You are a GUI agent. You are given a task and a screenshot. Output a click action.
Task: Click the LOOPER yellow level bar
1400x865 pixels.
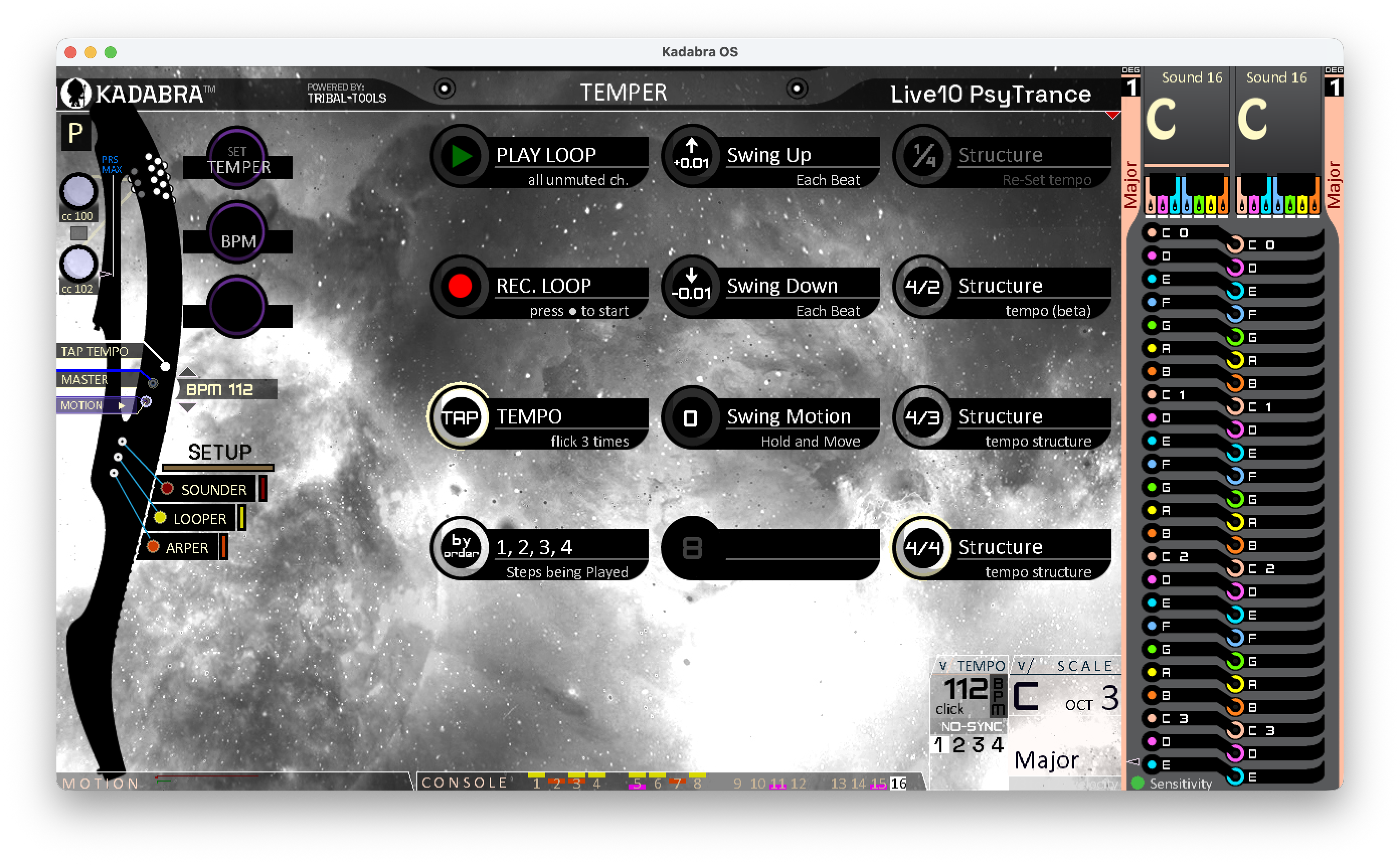pyautogui.click(x=242, y=517)
